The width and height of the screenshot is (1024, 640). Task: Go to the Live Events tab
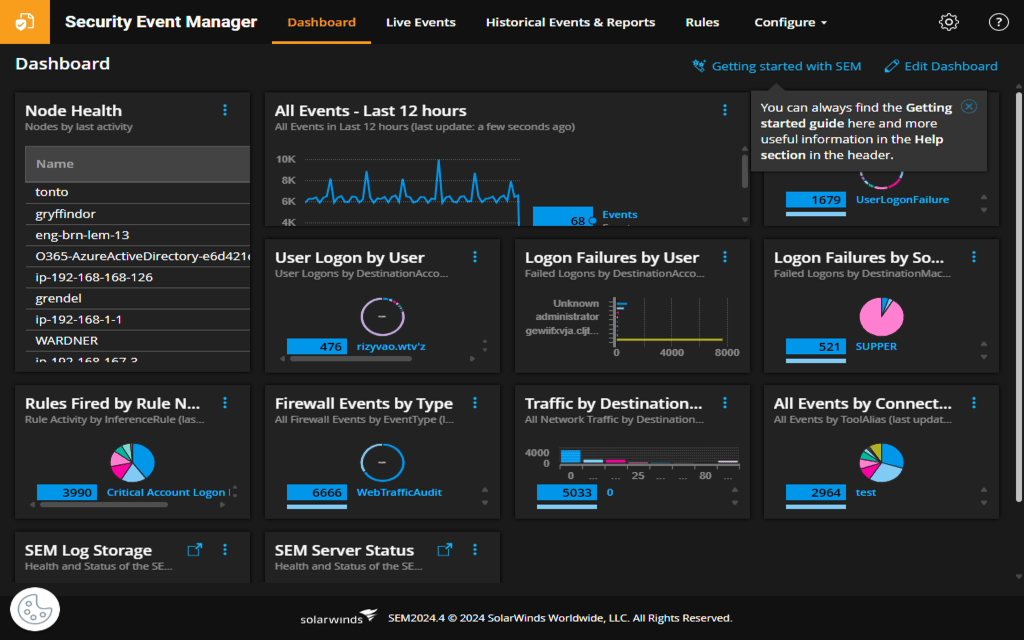421,22
